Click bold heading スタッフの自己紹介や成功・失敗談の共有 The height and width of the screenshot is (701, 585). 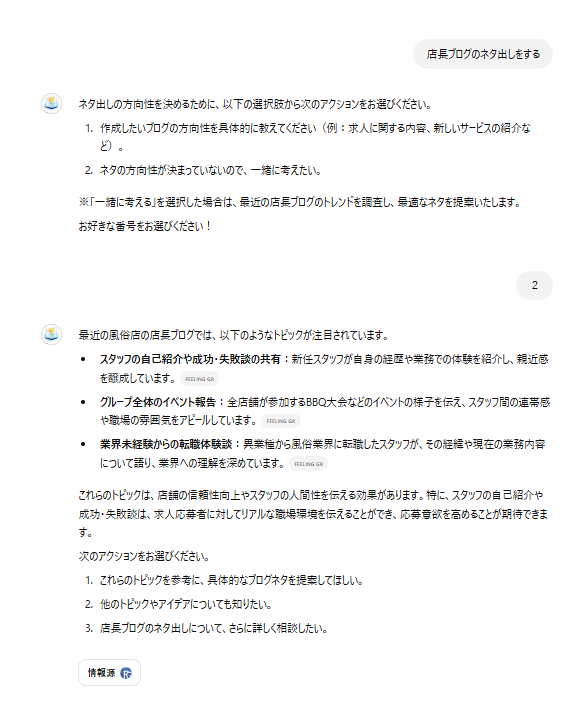pos(190,359)
